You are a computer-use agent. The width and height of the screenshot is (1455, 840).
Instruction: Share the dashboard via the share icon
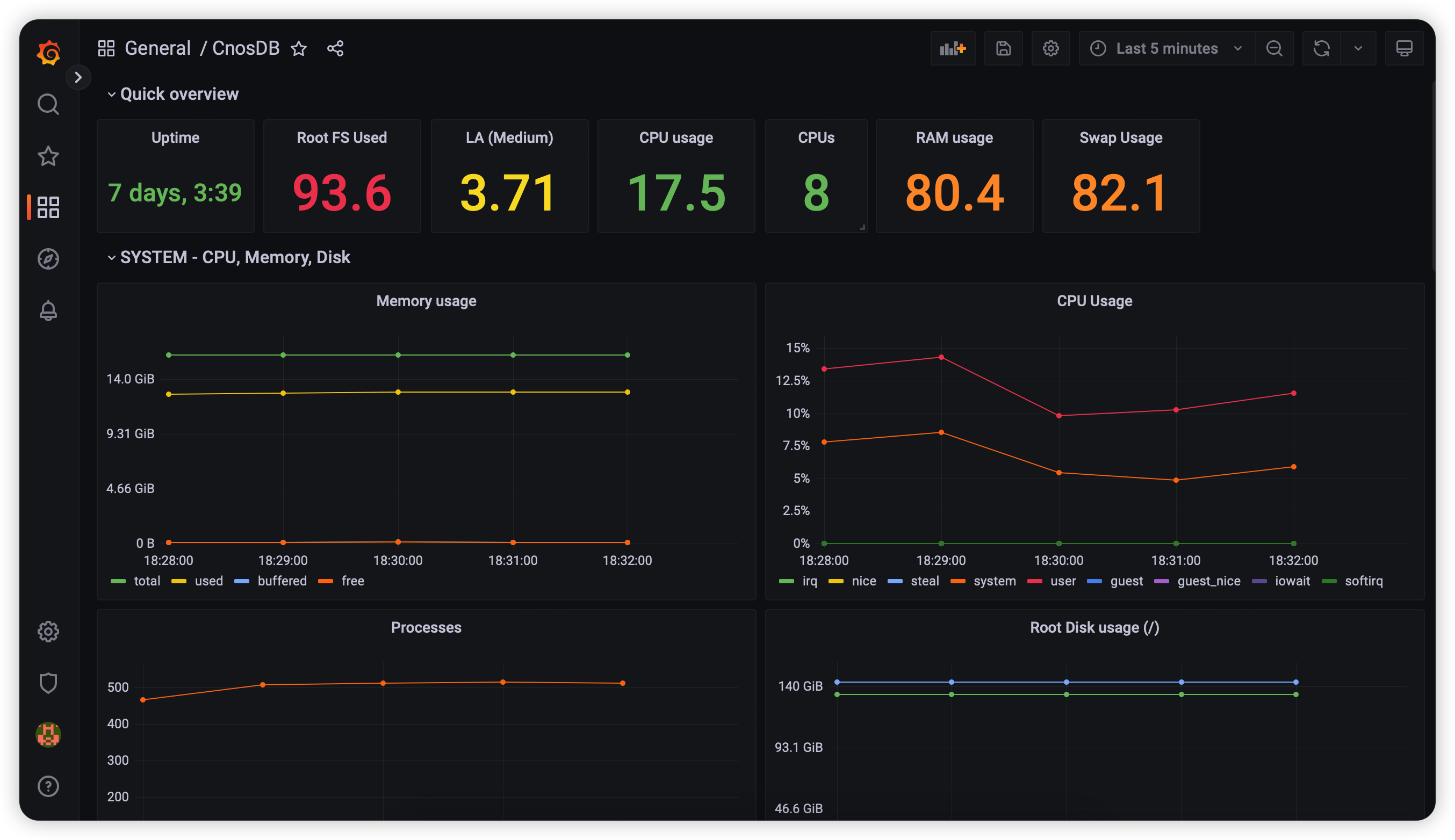(335, 48)
